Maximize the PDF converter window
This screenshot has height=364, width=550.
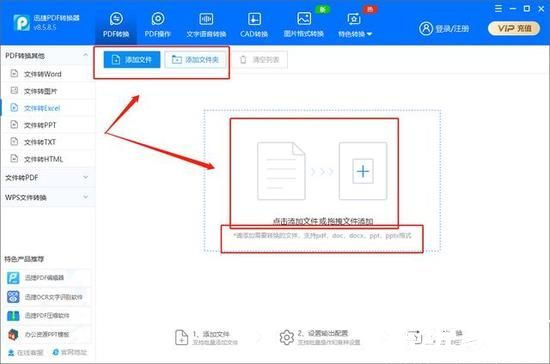tap(526, 8)
